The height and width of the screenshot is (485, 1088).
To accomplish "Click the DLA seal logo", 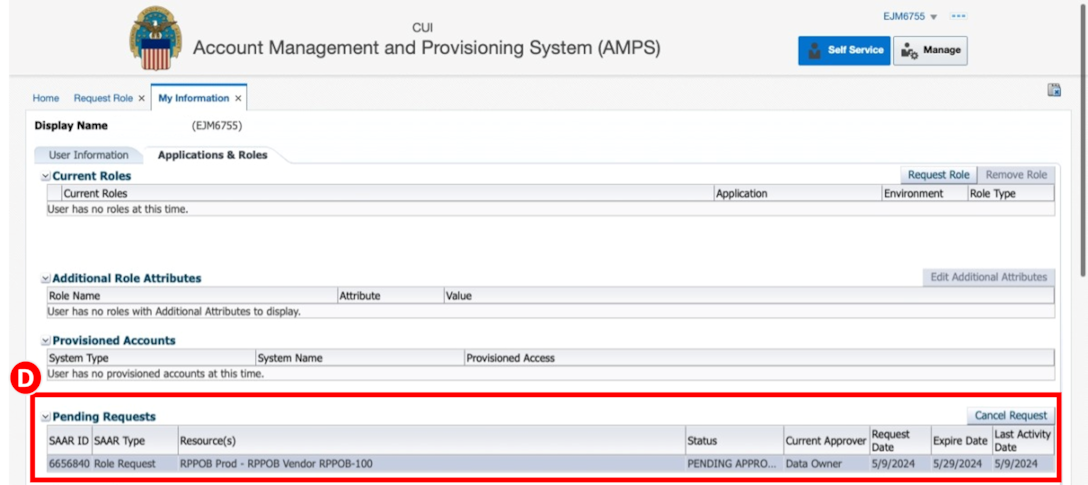I will click(155, 38).
